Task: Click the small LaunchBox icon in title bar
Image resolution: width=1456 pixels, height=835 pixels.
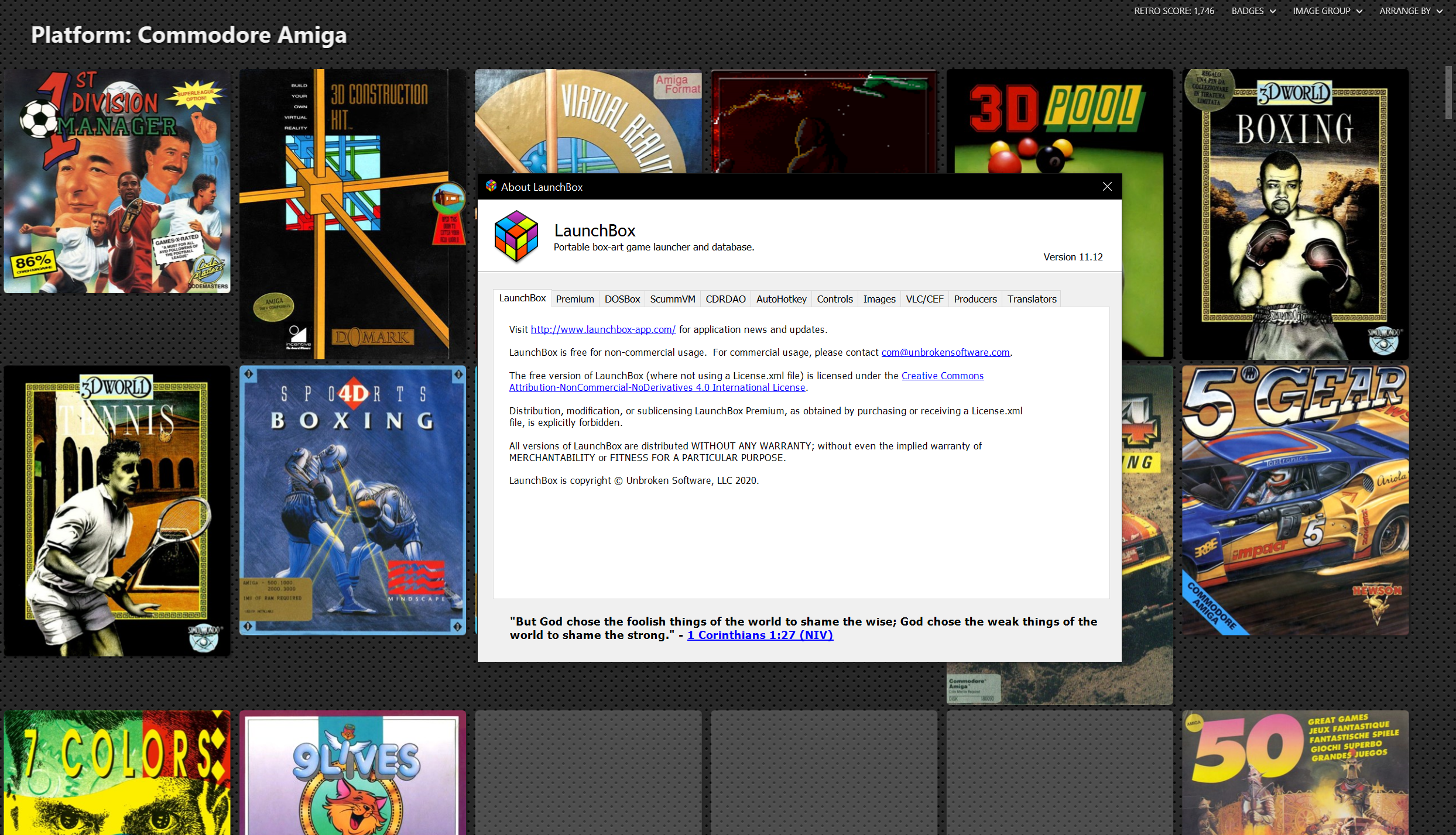Action: (x=491, y=186)
